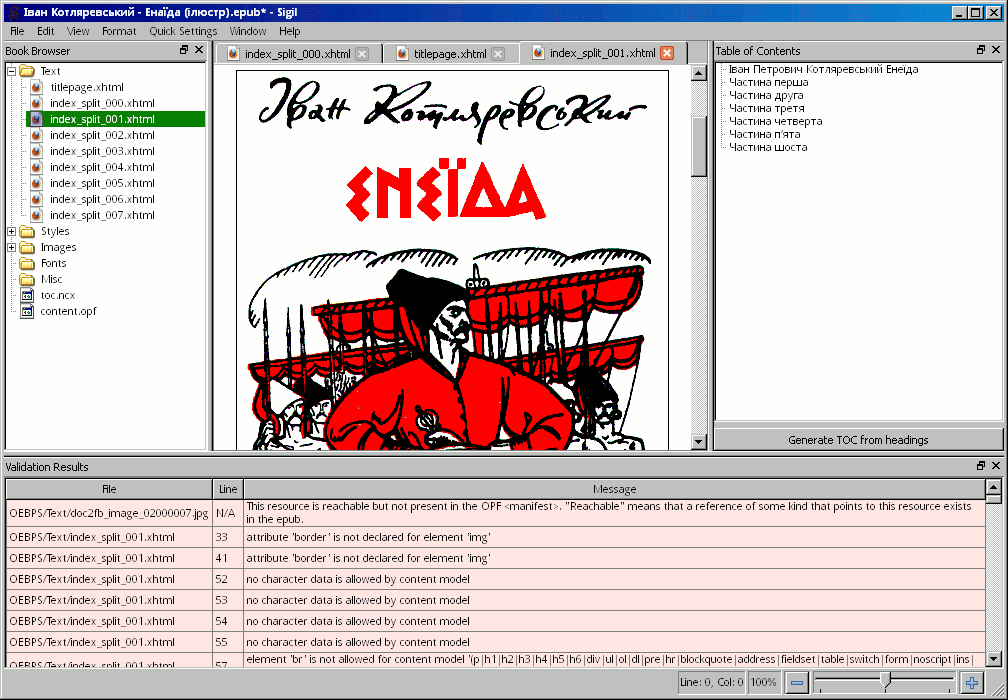This screenshot has width=1008, height=700.
Task: Open the View menu
Action: [78, 31]
